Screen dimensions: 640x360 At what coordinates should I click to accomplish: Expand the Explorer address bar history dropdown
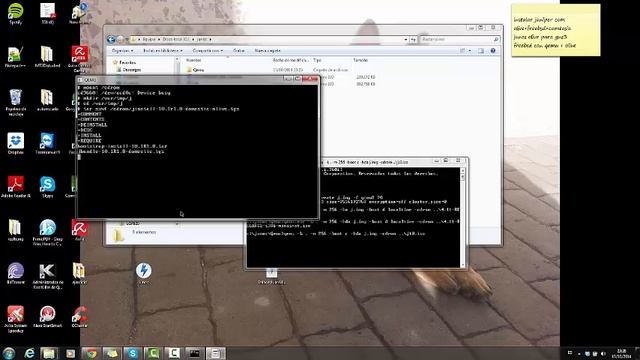click(406, 39)
